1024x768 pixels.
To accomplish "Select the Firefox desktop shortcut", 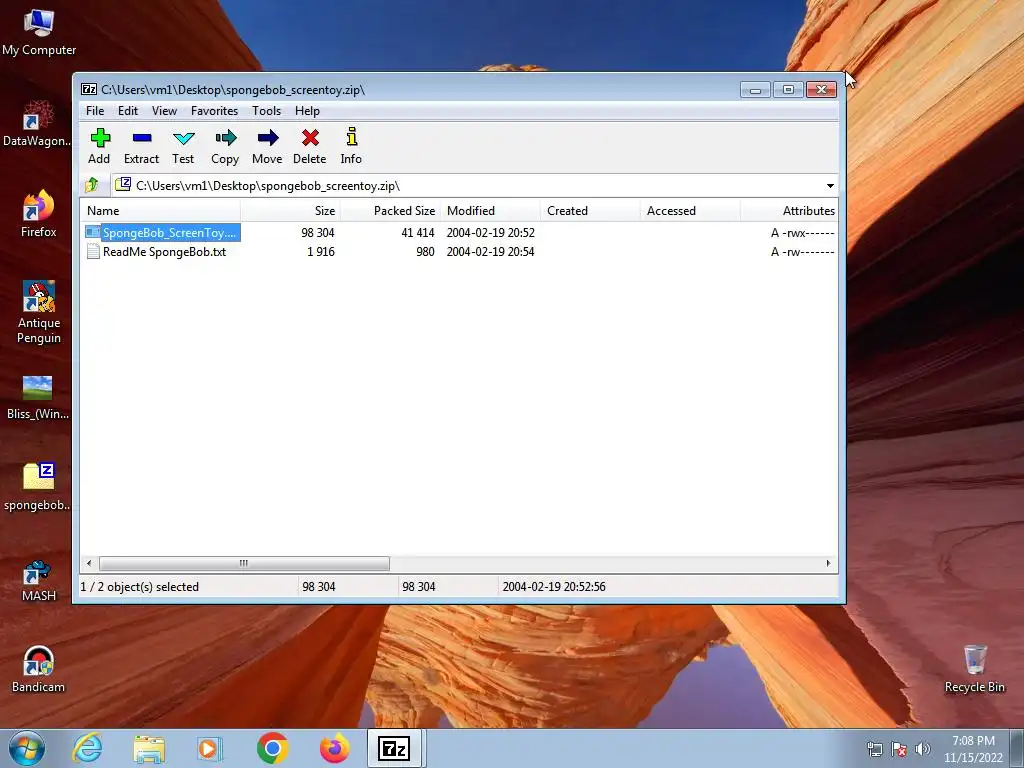I will tap(39, 214).
